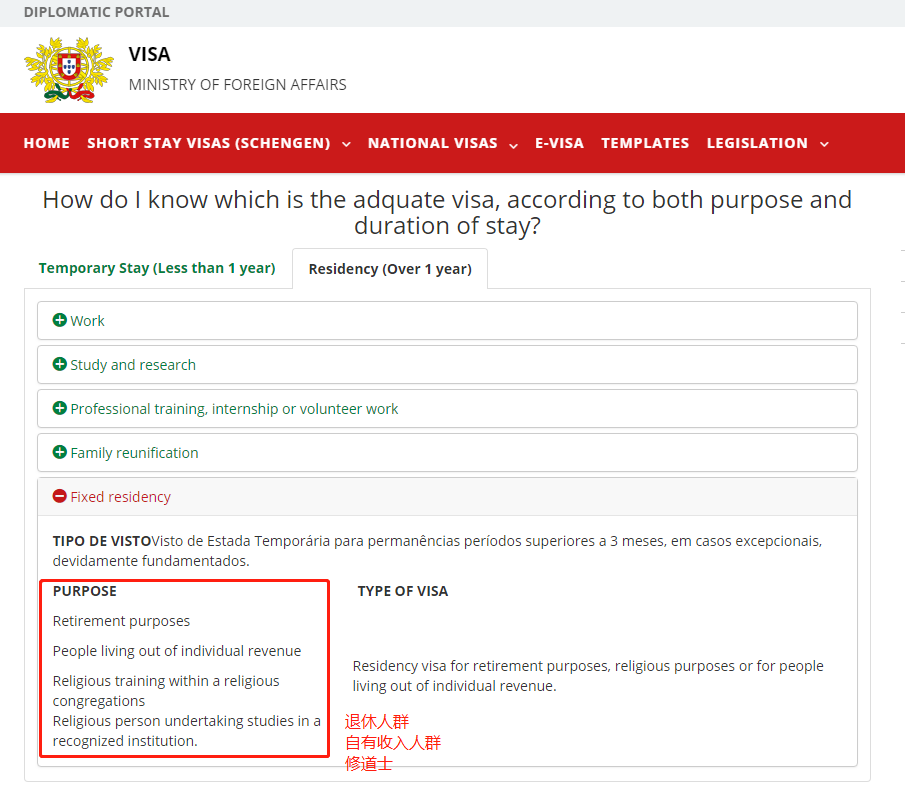Click the TYPE OF VISA column header
Viewport: 905px width, 810px height.
403,591
